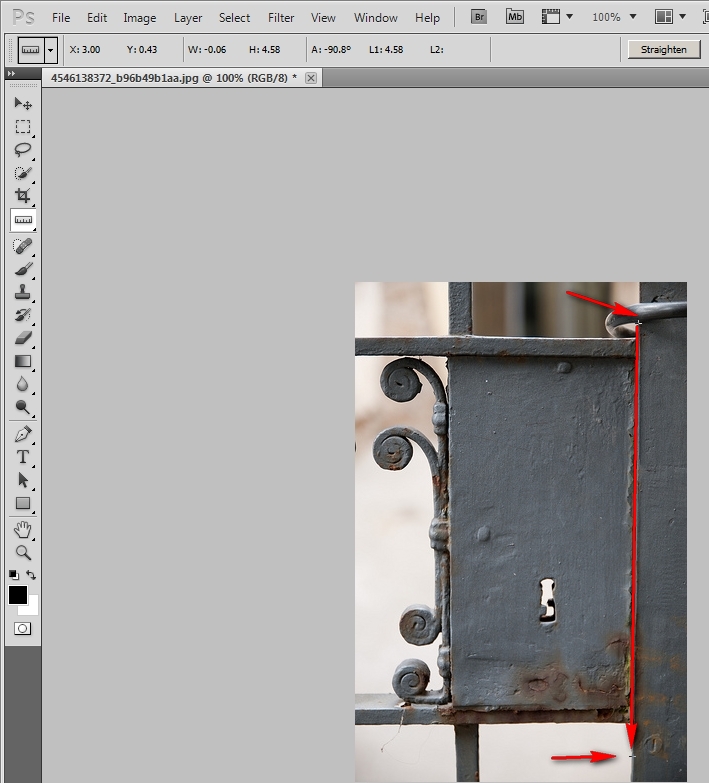Click the black foreground color swatch
Screen dimensions: 709x783
click(17, 595)
